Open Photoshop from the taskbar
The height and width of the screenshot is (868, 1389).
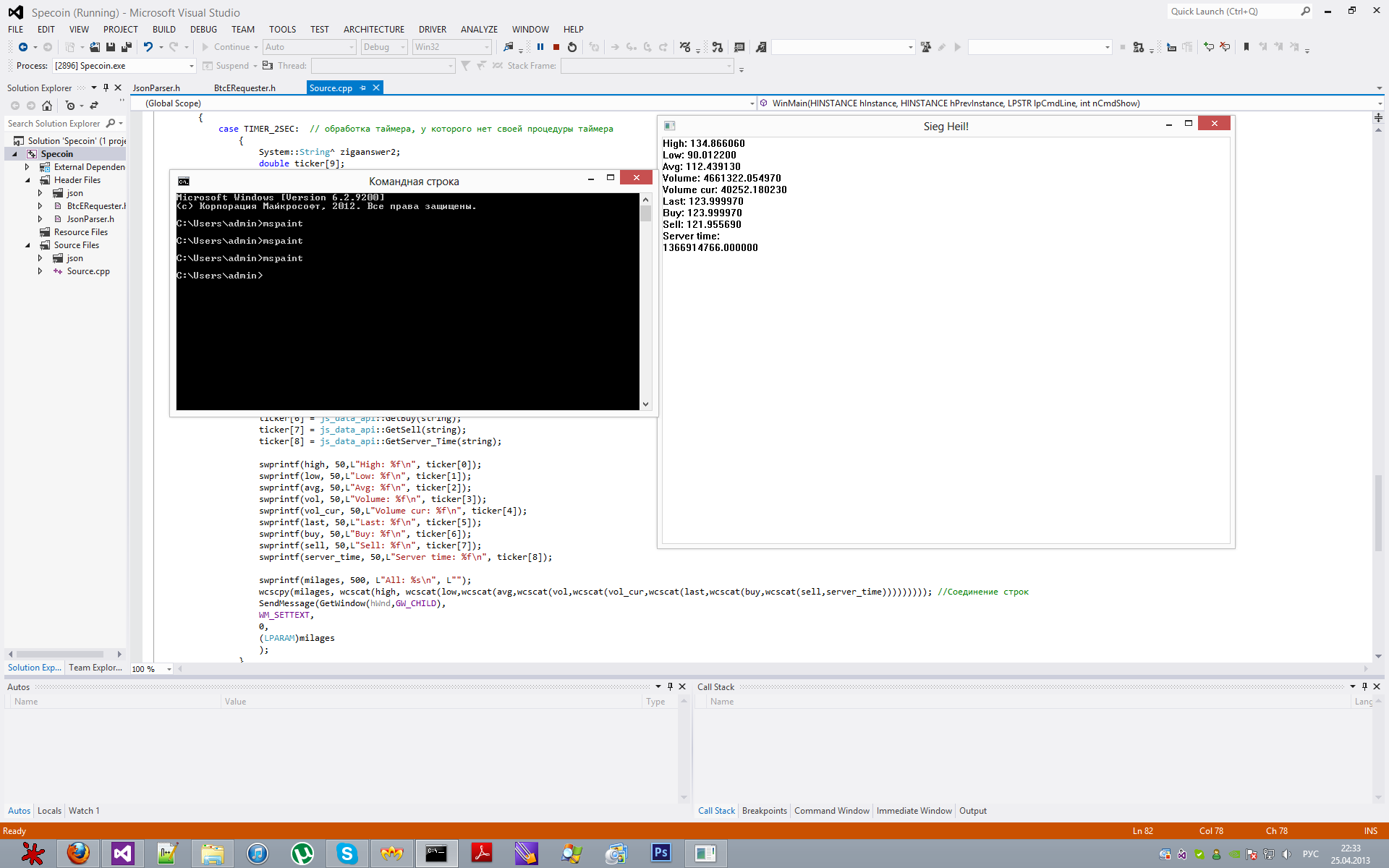click(661, 854)
